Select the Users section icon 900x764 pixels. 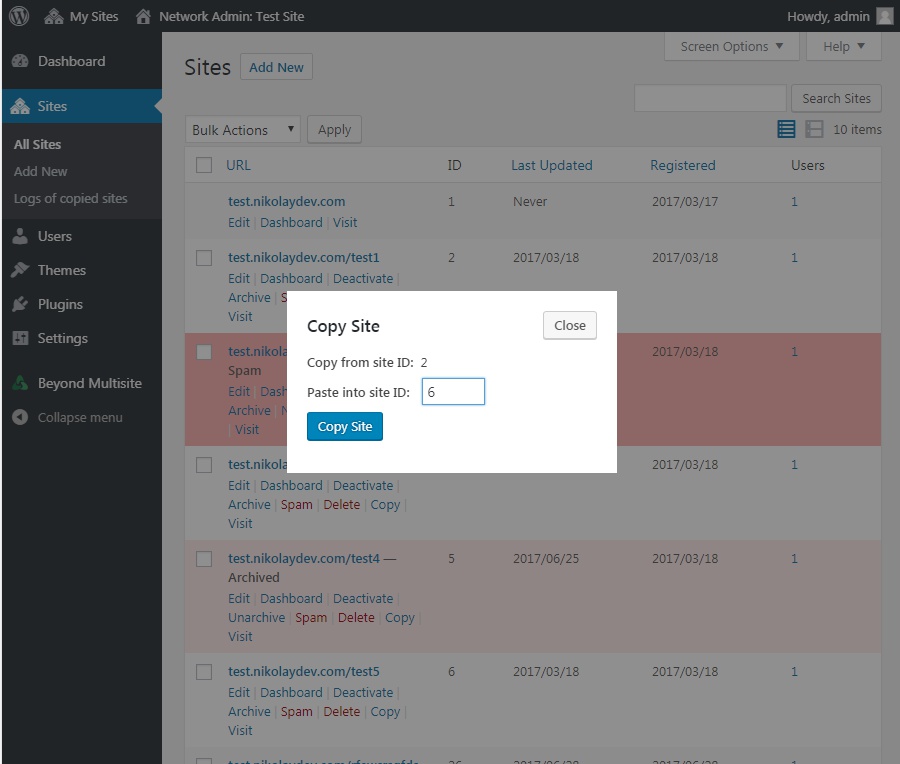tap(22, 236)
